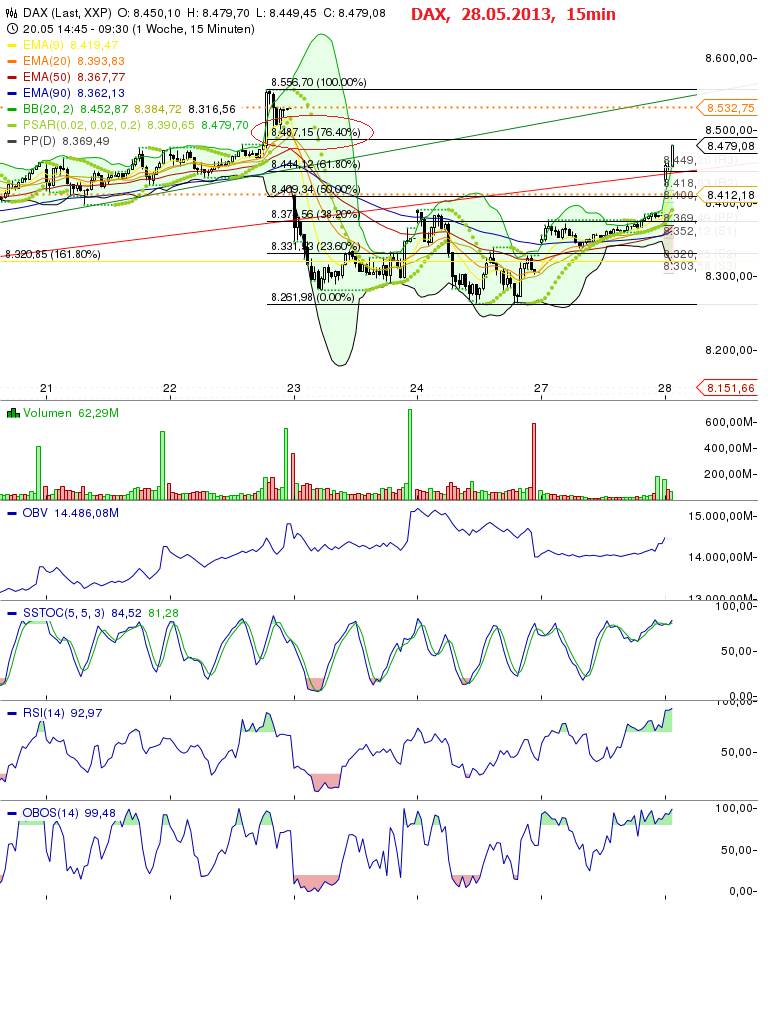The image size is (782, 1028).
Task: Click OBOS(14) 99,48 label
Action: (x=69, y=813)
